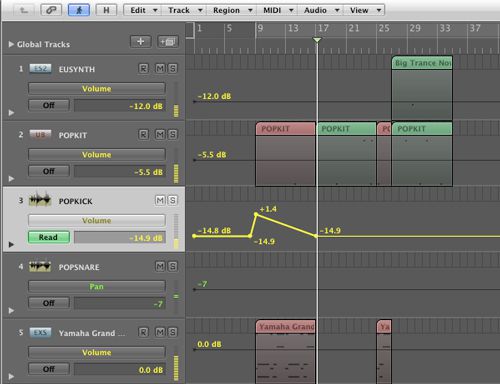The width and height of the screenshot is (500, 384).
Task: Click the waveform icon on POPSNARE track
Action: click(x=40, y=266)
